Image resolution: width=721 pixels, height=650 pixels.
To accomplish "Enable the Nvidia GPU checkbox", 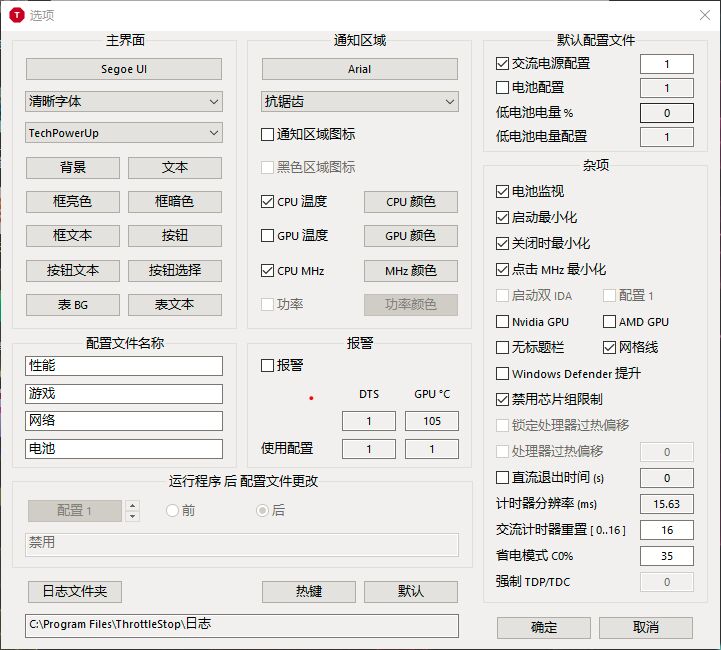I will [x=502, y=321].
